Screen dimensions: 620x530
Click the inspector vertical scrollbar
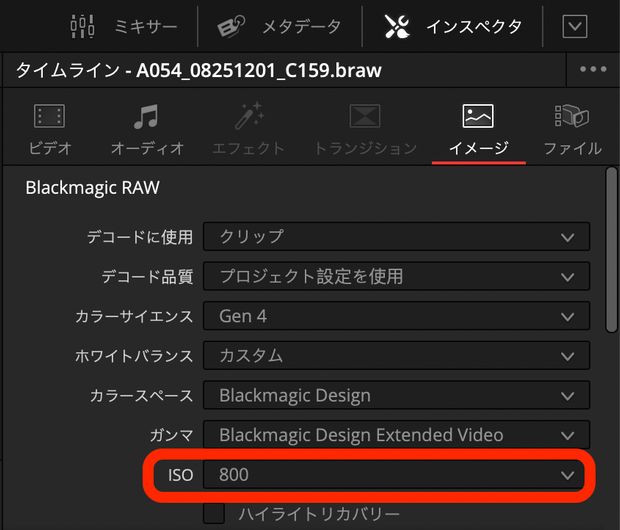click(x=612, y=250)
